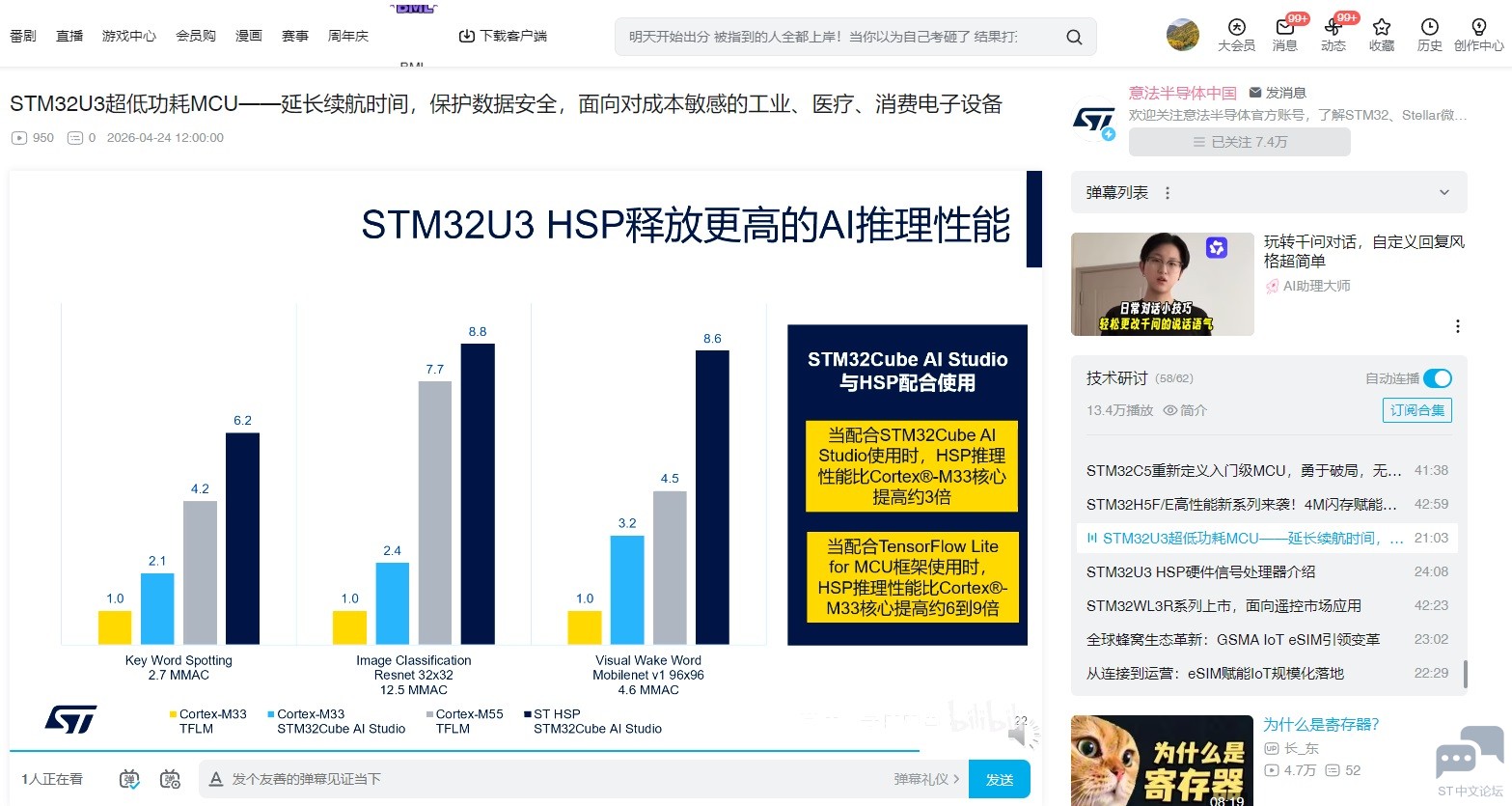The height and width of the screenshot is (806, 1512).
Task: Open the danmaku settings icon
Action: tap(171, 779)
